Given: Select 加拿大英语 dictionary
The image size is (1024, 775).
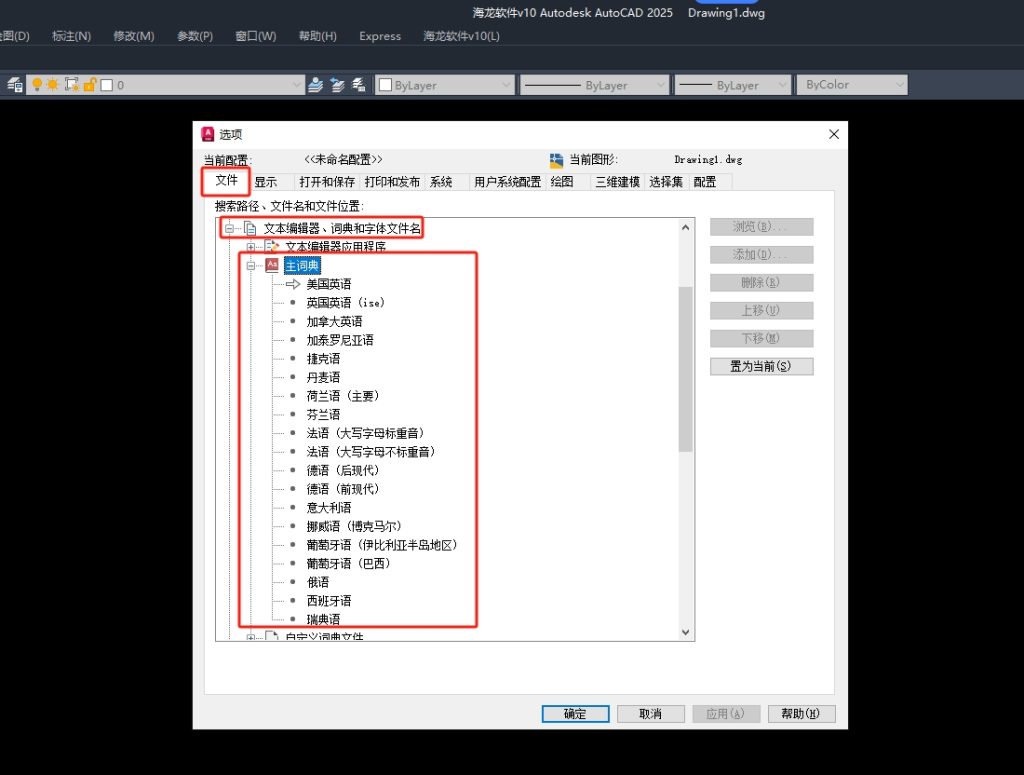Looking at the screenshot, I should 334,321.
